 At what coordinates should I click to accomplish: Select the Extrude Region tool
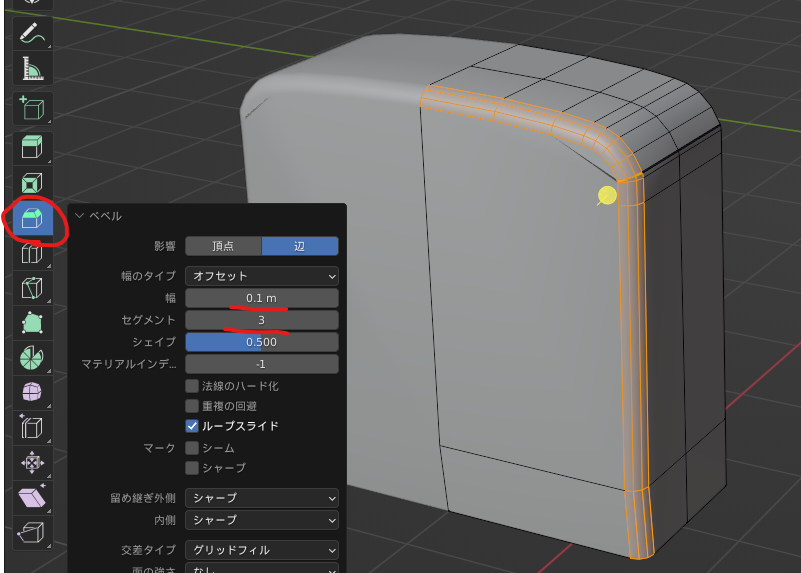click(33, 147)
